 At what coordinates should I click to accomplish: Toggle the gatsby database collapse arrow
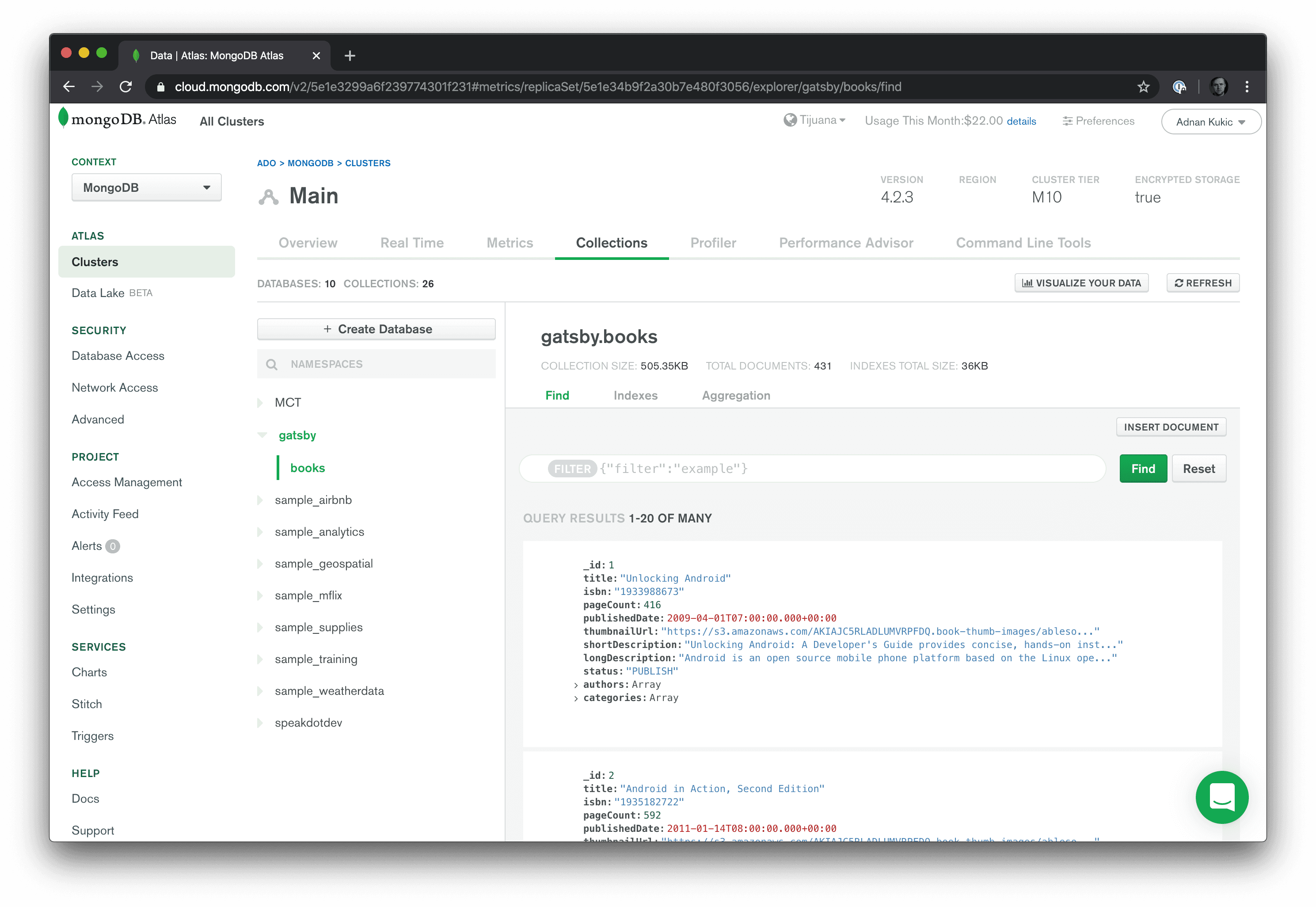coord(262,434)
